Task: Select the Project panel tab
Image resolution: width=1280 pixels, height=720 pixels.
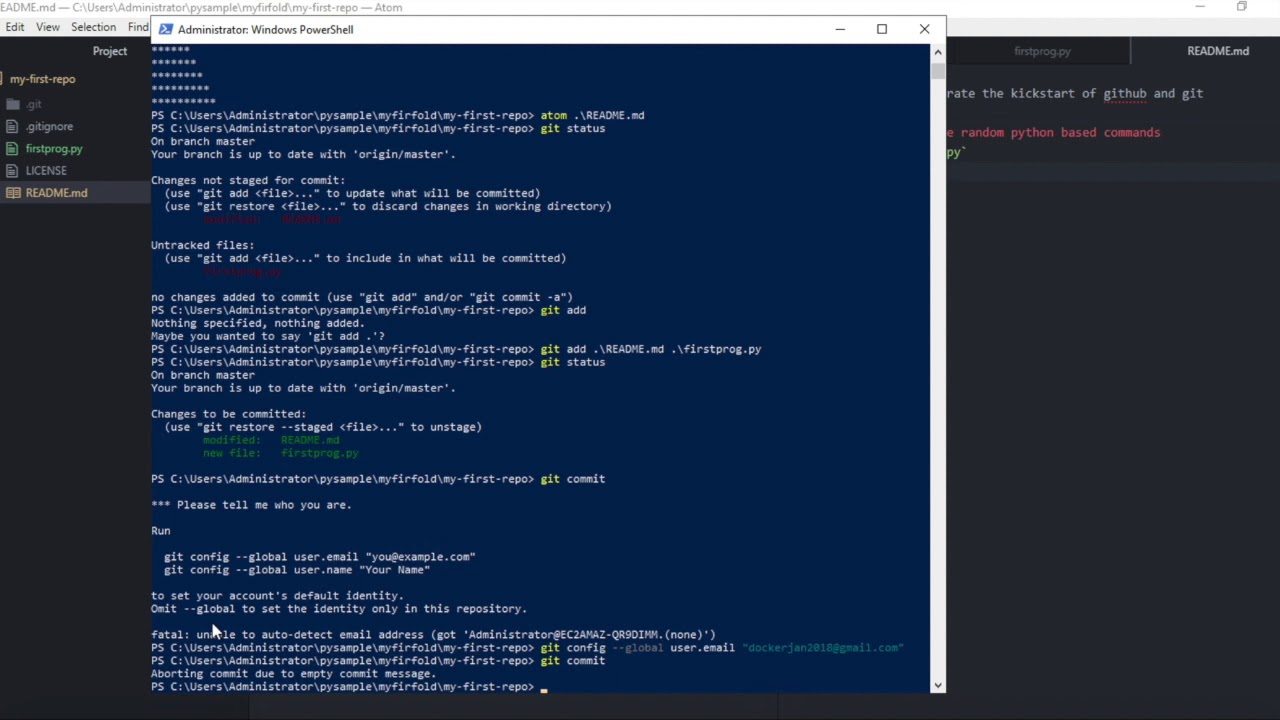Action: pyautogui.click(x=110, y=51)
